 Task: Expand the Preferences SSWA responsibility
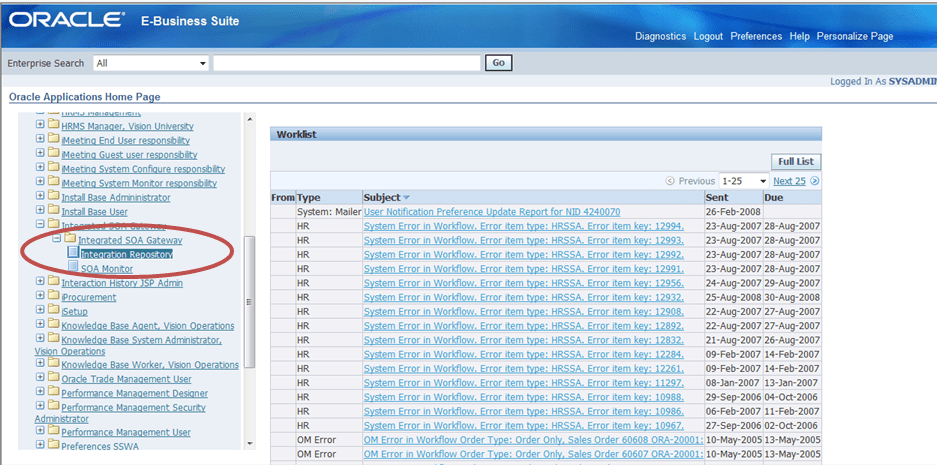pos(40,445)
